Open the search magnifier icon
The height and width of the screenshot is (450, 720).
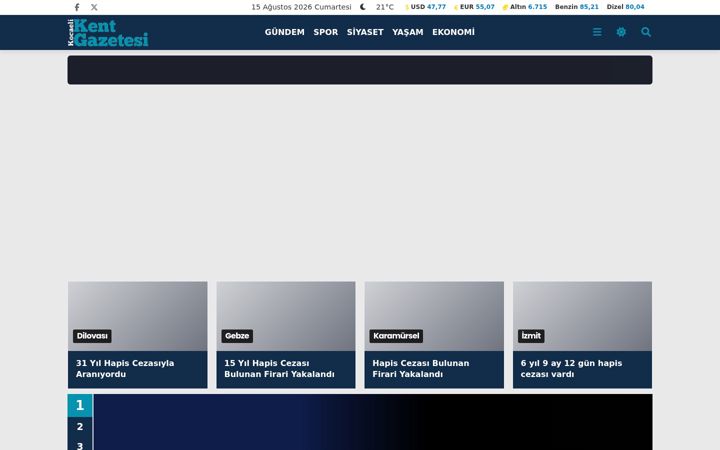tap(646, 32)
